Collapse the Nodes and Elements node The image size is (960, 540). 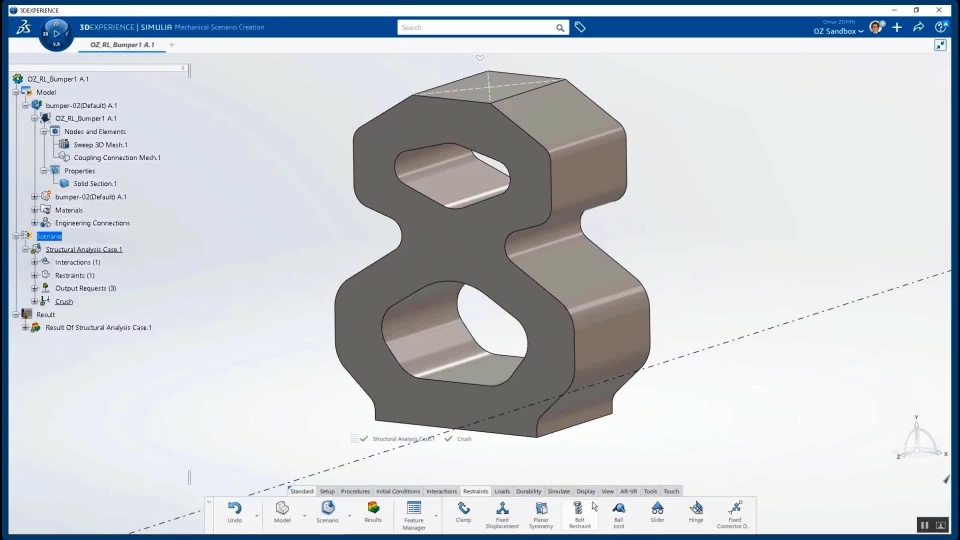[x=44, y=132]
